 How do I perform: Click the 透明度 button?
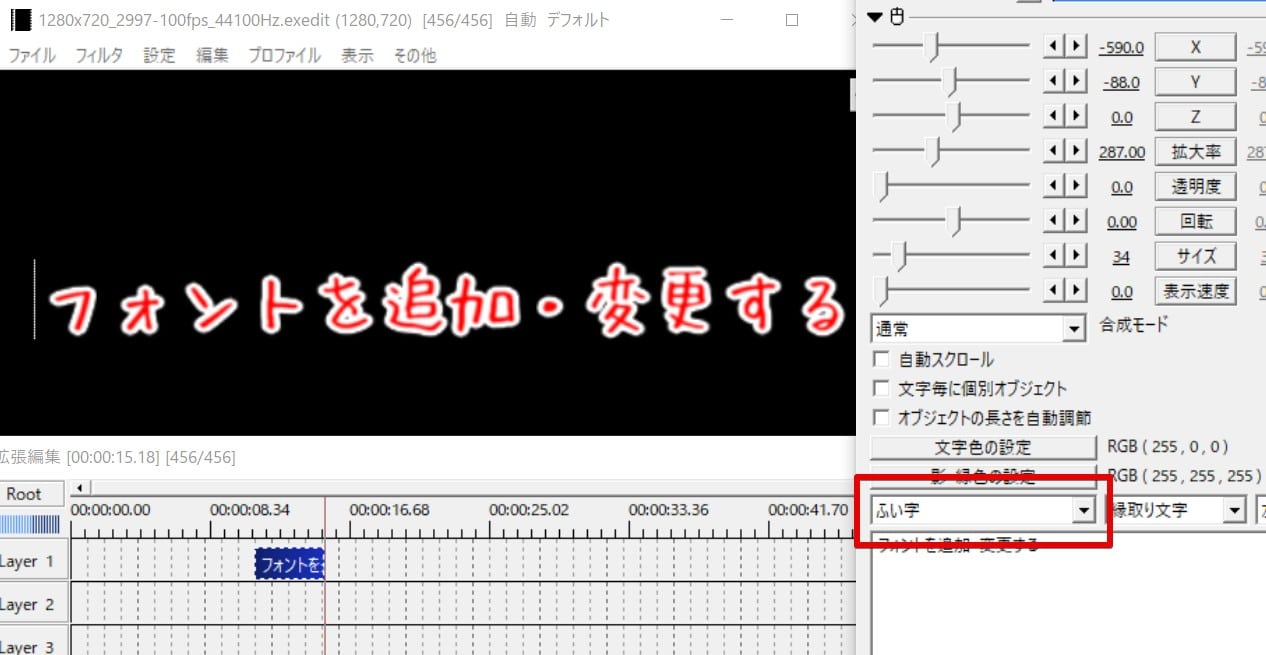pos(1196,186)
